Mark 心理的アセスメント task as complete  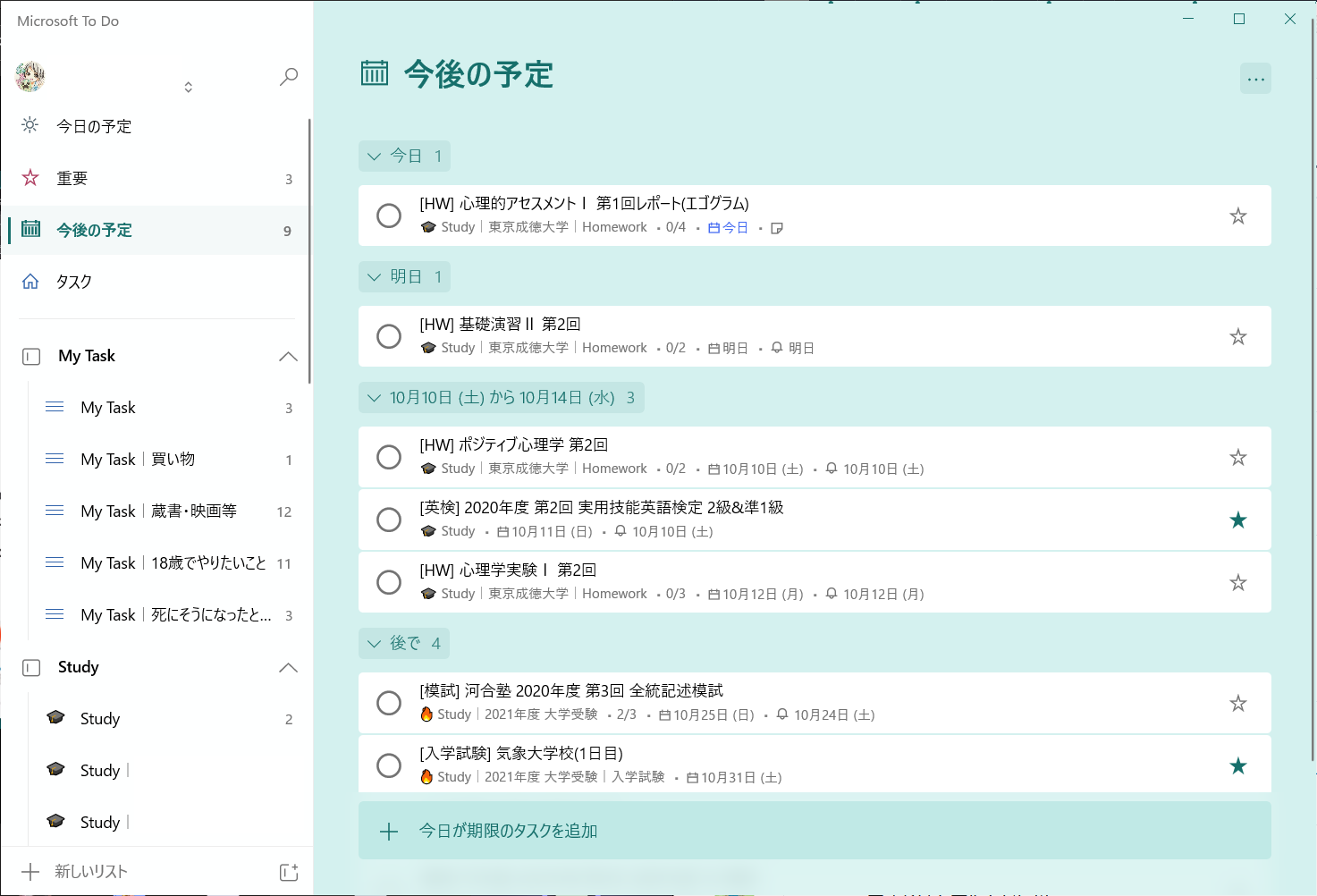389,216
